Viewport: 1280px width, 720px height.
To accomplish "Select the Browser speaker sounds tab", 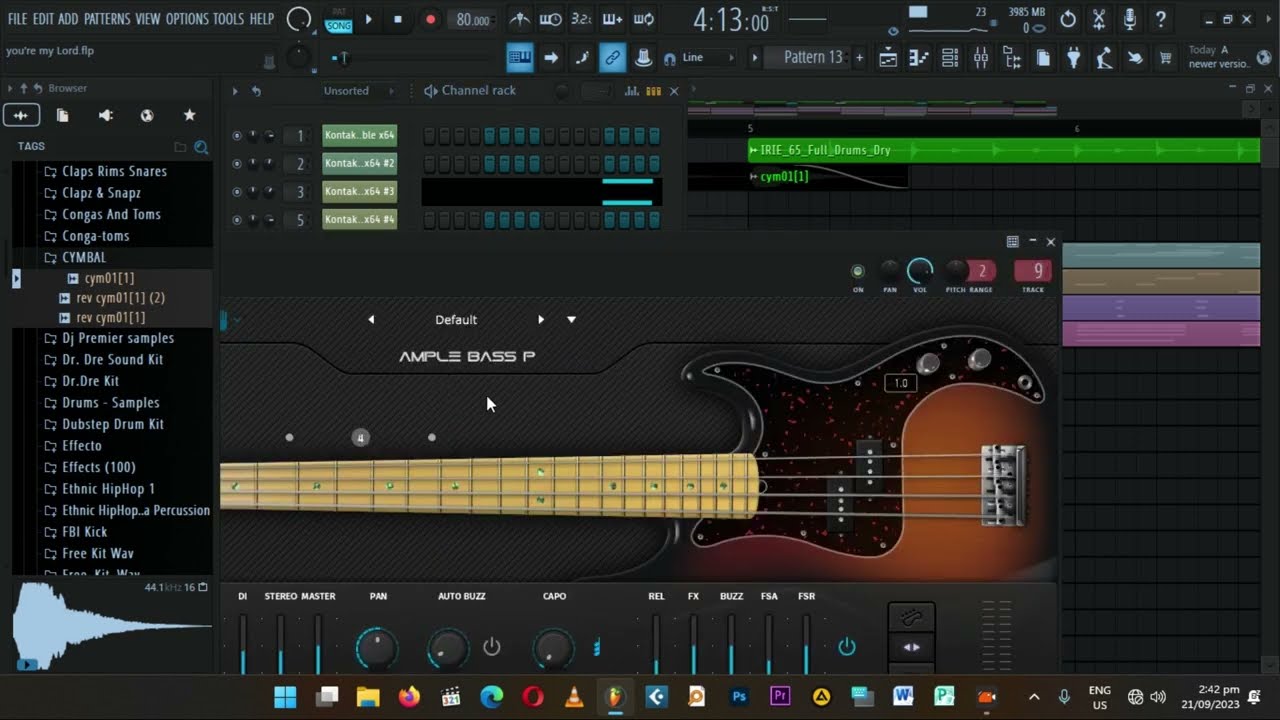I will [x=105, y=115].
